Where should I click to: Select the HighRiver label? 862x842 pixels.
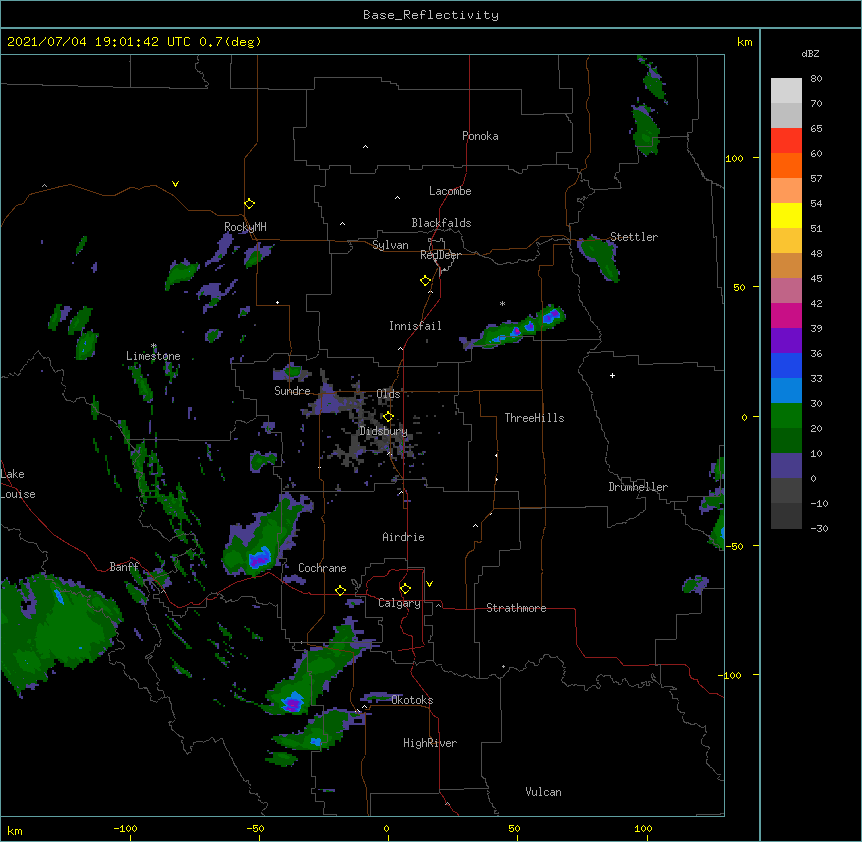pos(430,743)
